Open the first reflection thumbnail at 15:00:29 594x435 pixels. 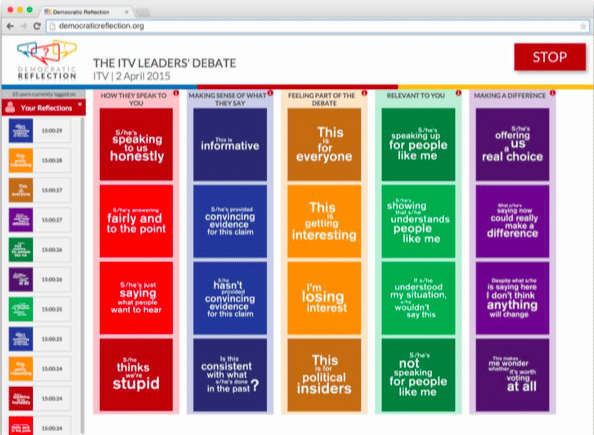point(21,131)
